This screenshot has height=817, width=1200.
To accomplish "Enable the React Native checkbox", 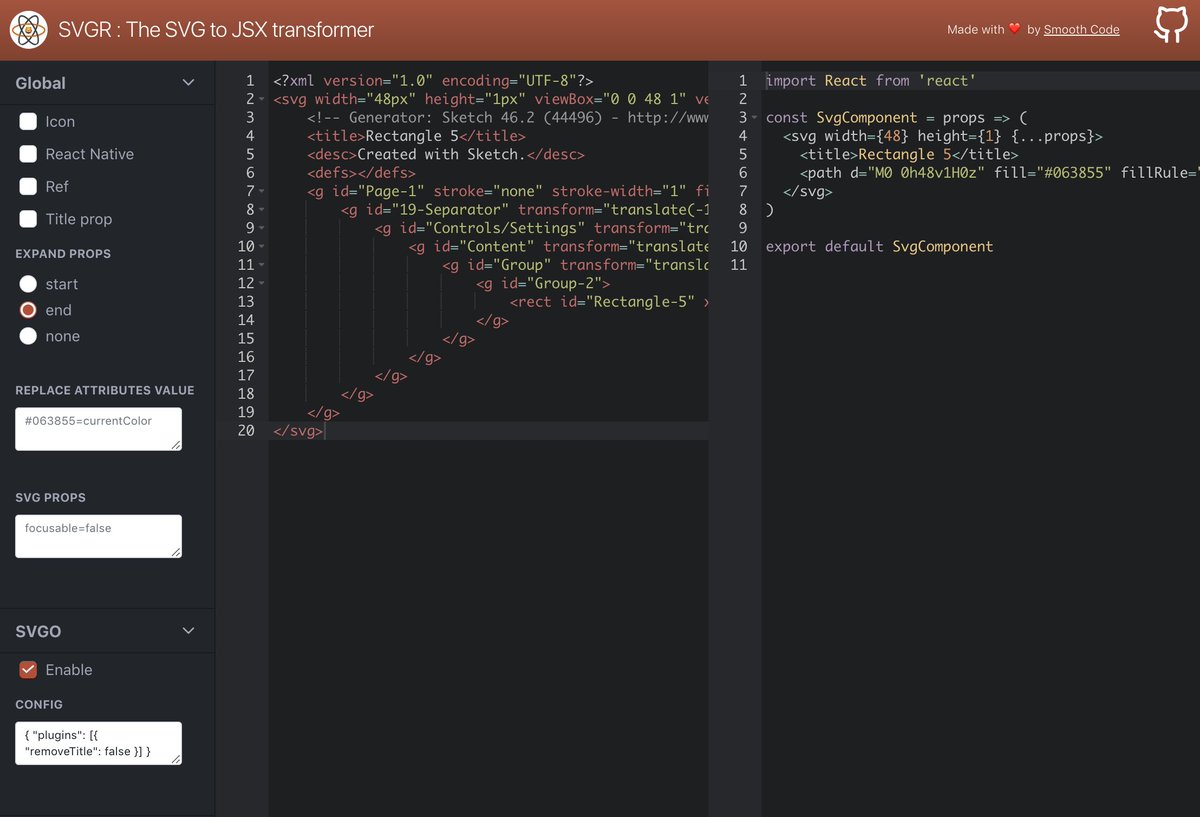I will [28, 154].
